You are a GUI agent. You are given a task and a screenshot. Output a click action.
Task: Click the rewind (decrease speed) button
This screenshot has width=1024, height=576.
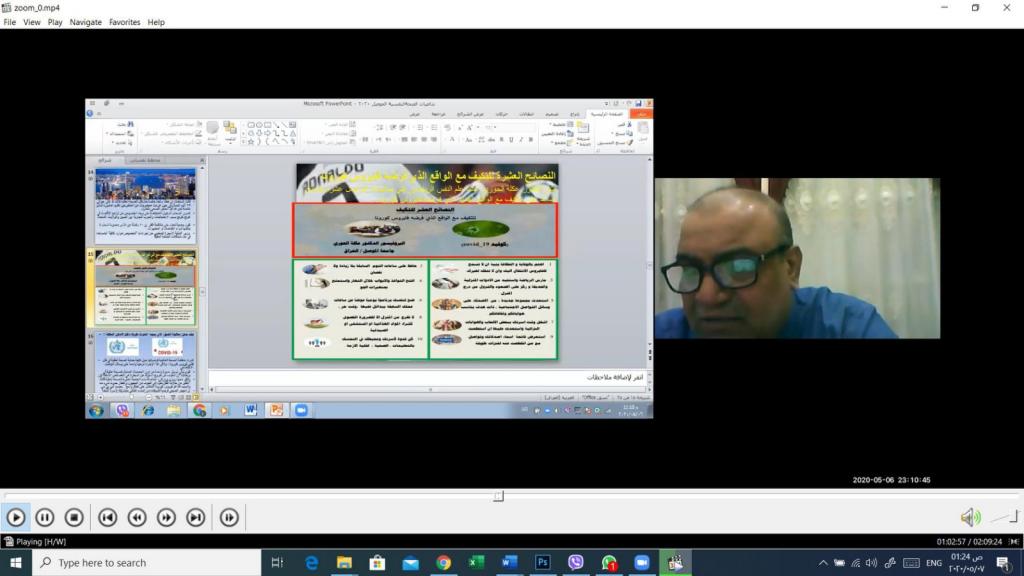coord(137,517)
